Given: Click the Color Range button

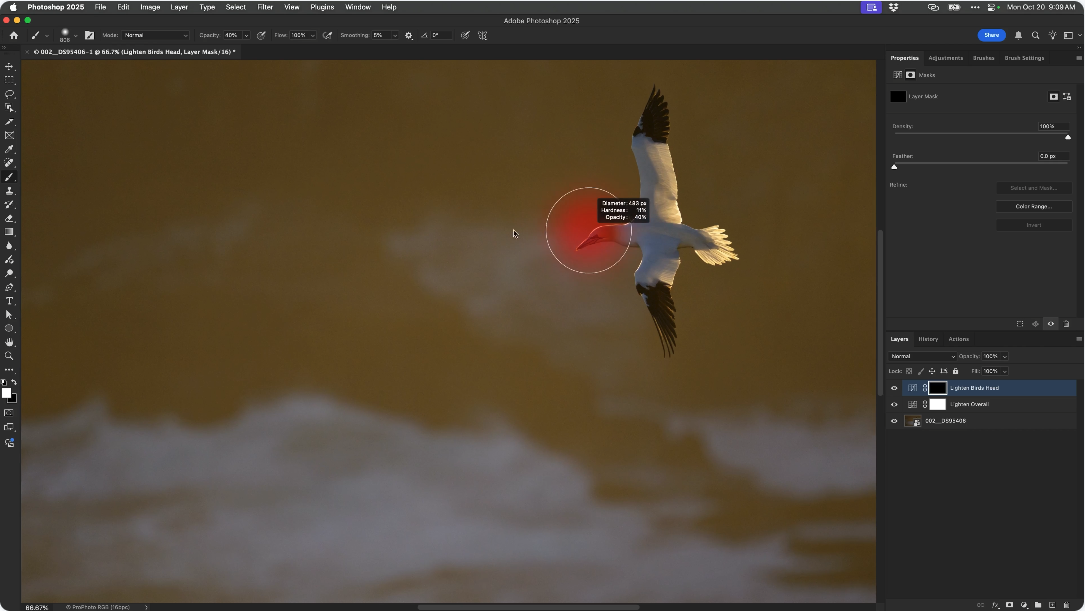Looking at the screenshot, I should tap(1033, 207).
